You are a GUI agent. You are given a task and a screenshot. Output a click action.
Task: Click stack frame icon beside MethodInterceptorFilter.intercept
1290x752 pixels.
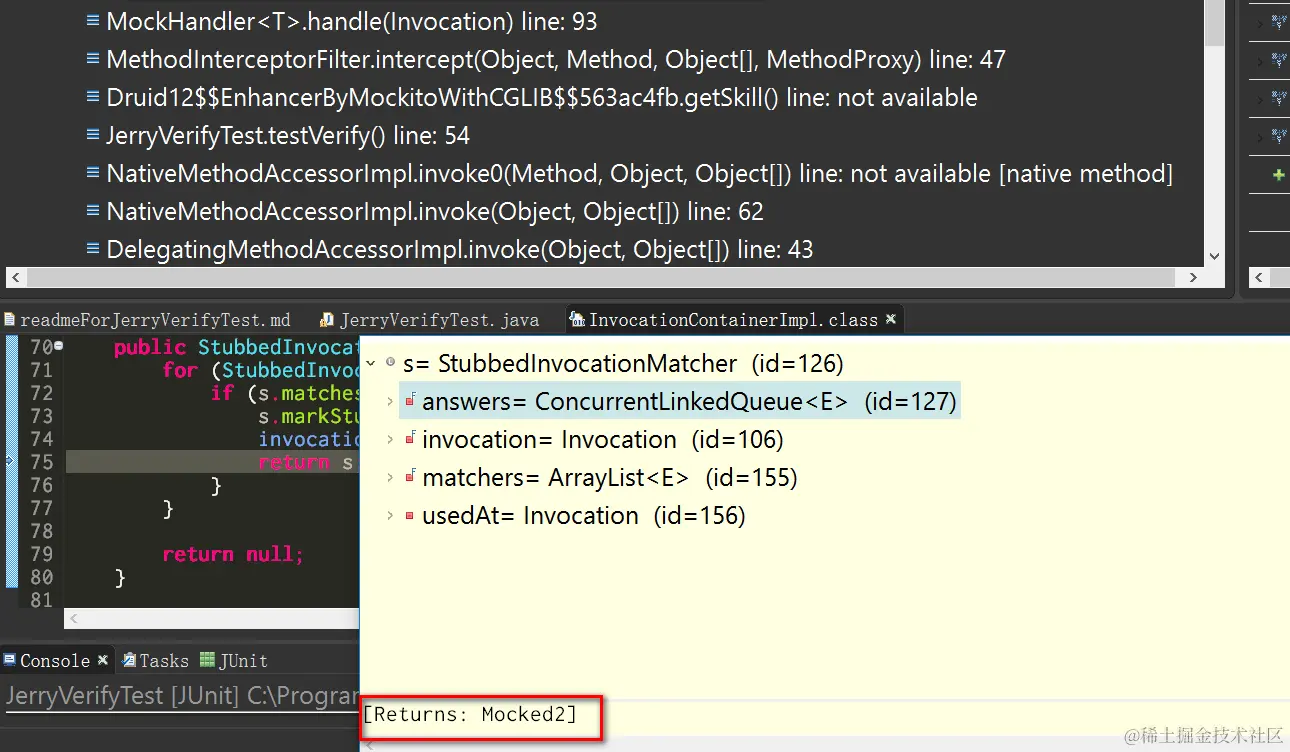tap(93, 59)
